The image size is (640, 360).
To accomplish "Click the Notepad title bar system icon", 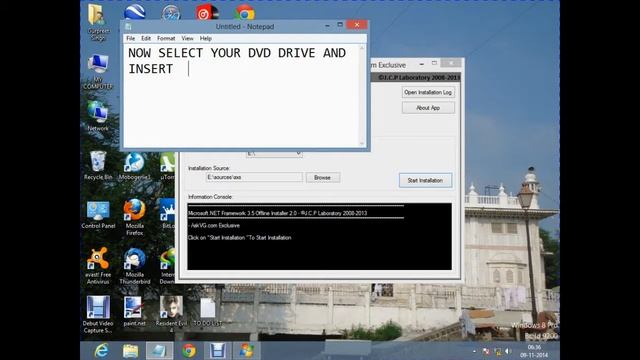I will click(x=128, y=27).
